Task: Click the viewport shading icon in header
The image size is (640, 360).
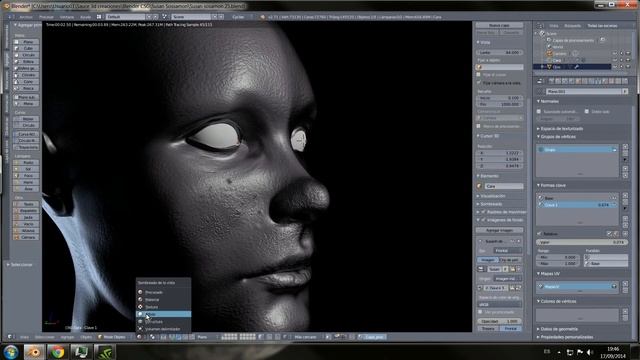Action: click(139, 337)
